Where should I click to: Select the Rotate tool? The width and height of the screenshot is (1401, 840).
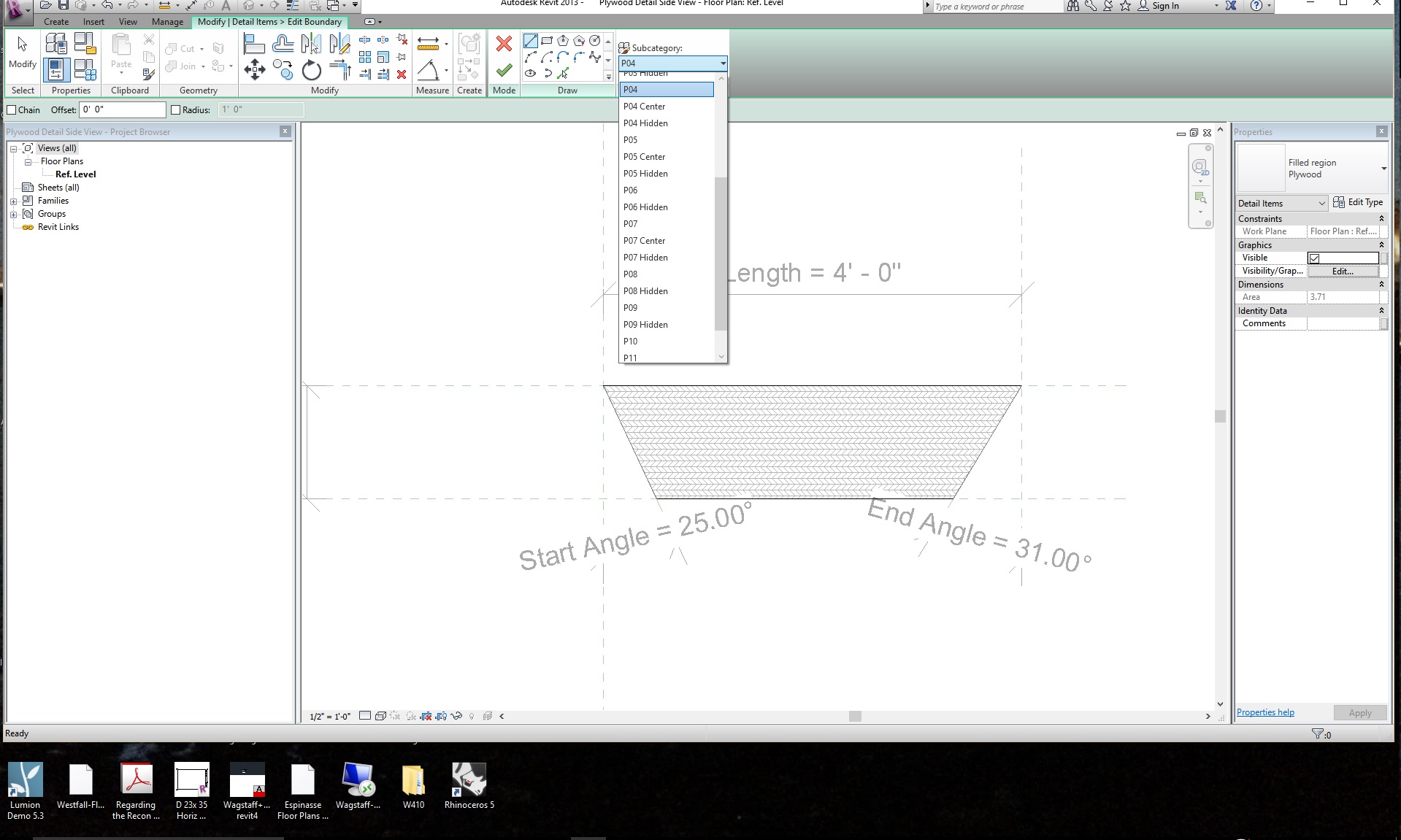312,70
